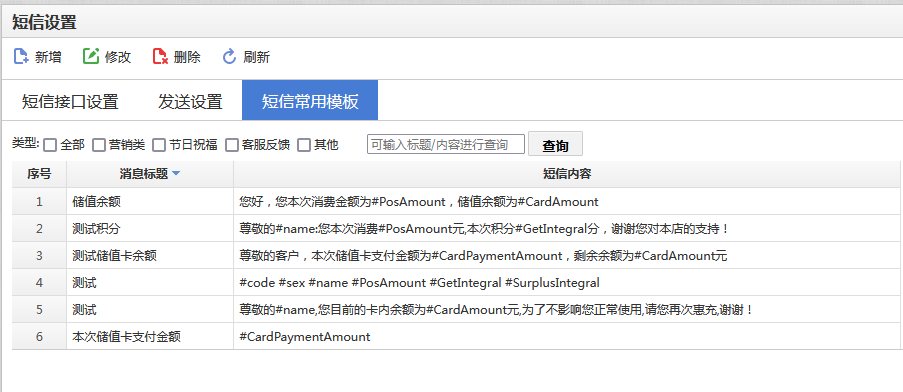903x392 pixels.
Task: Click the content with 剩余余额为#CardAmount元
Action: pos(483,256)
